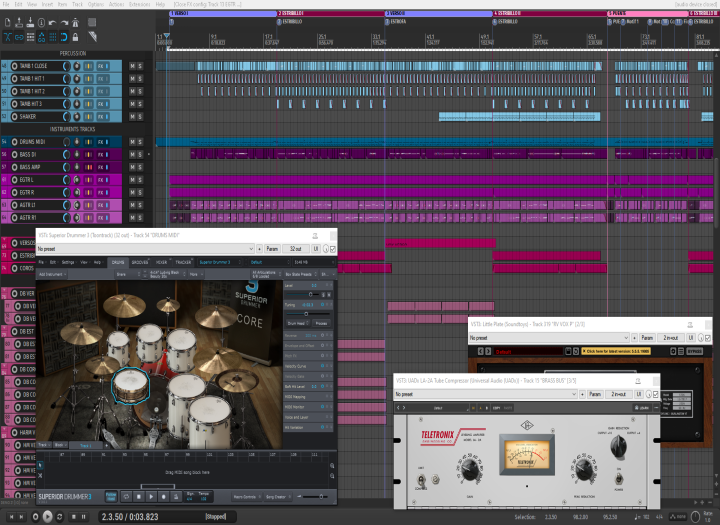Viewport: 720px width, 525px height.
Task: Click the Redo arrow in the toolbar
Action: coord(64,23)
